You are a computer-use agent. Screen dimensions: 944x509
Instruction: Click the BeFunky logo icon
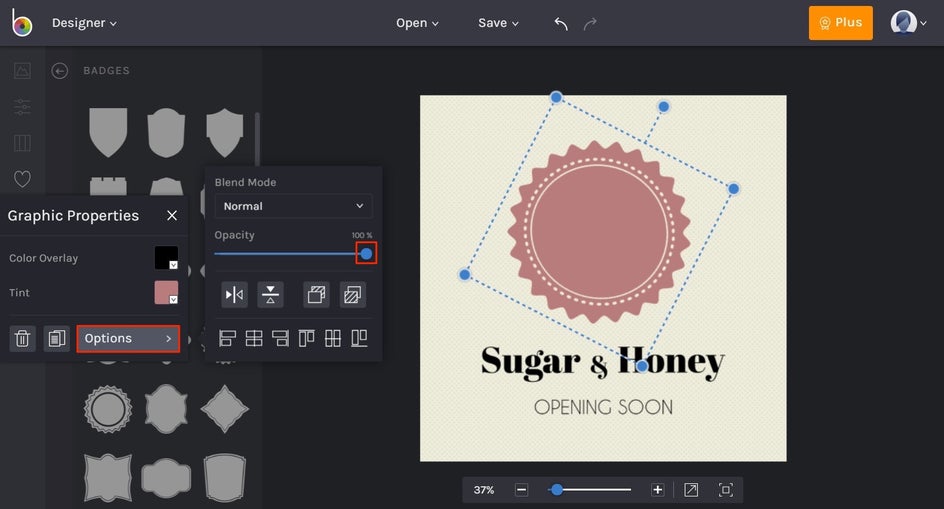tap(22, 23)
